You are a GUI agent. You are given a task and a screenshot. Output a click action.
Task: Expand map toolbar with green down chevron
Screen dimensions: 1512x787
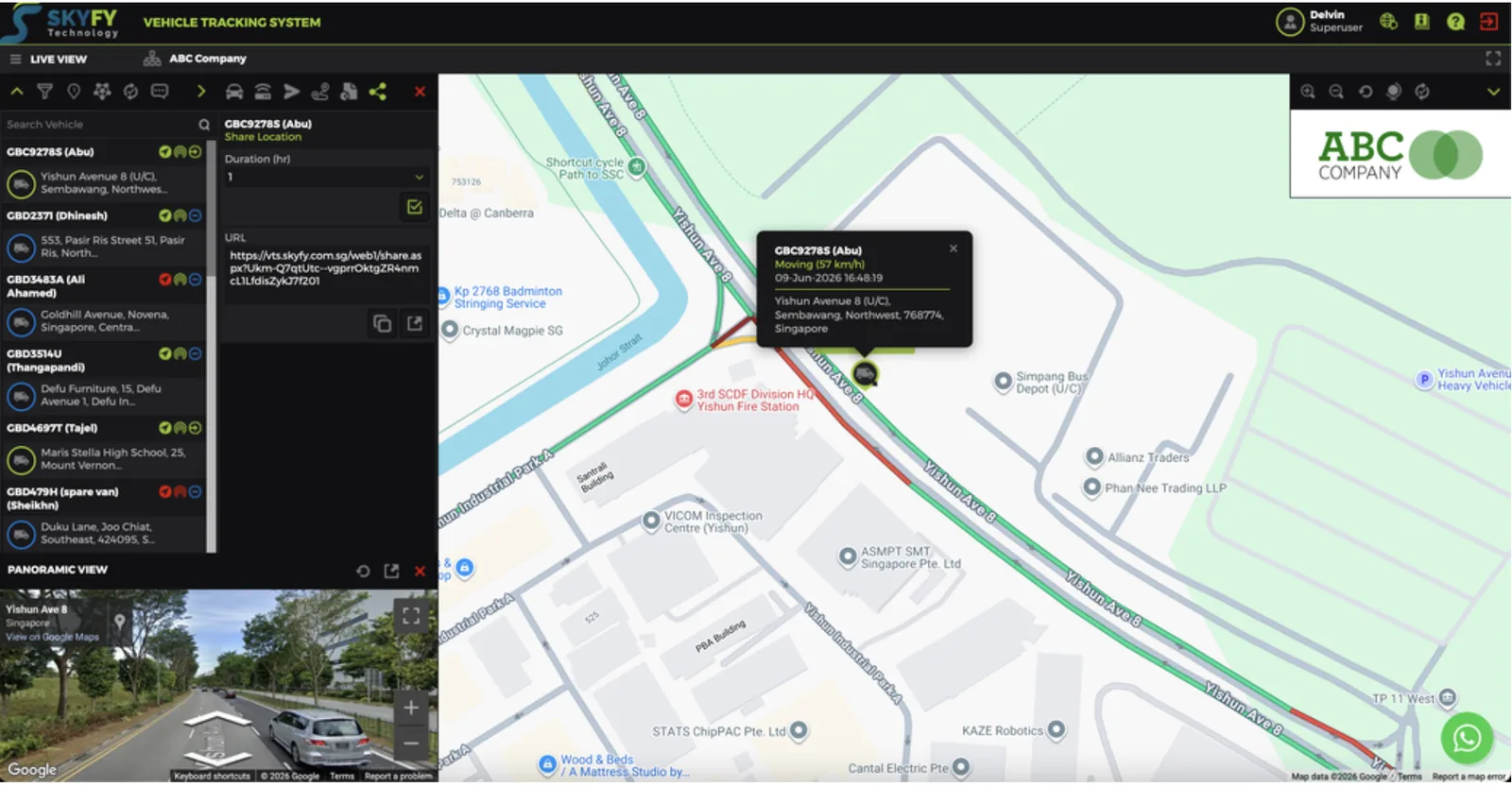pos(1493,92)
